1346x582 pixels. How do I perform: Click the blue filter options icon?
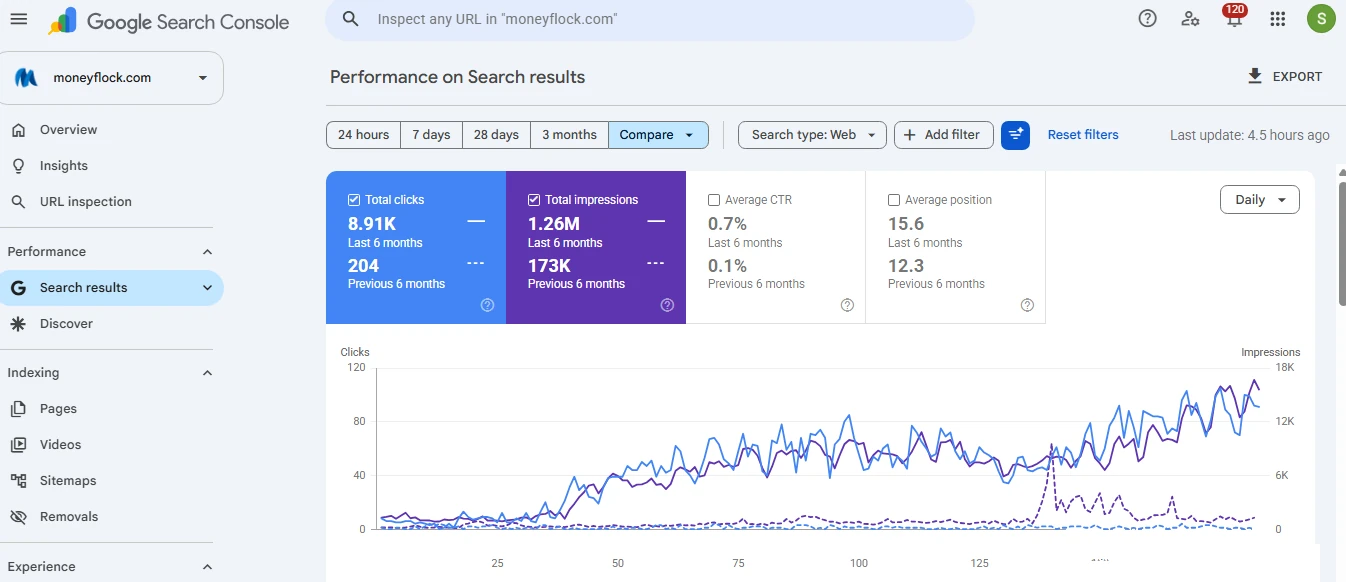pos(1015,135)
